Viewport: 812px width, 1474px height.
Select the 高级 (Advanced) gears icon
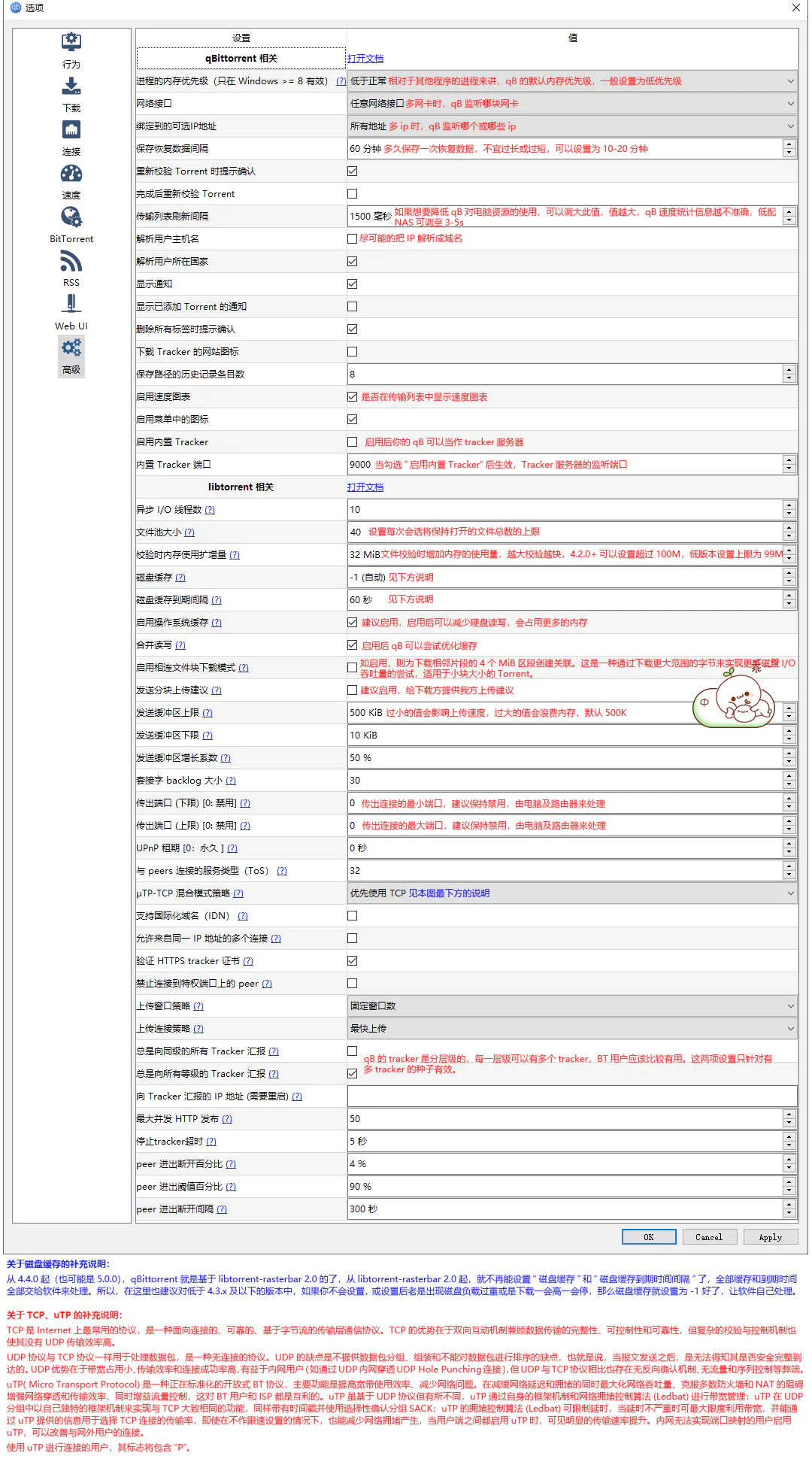(71, 347)
